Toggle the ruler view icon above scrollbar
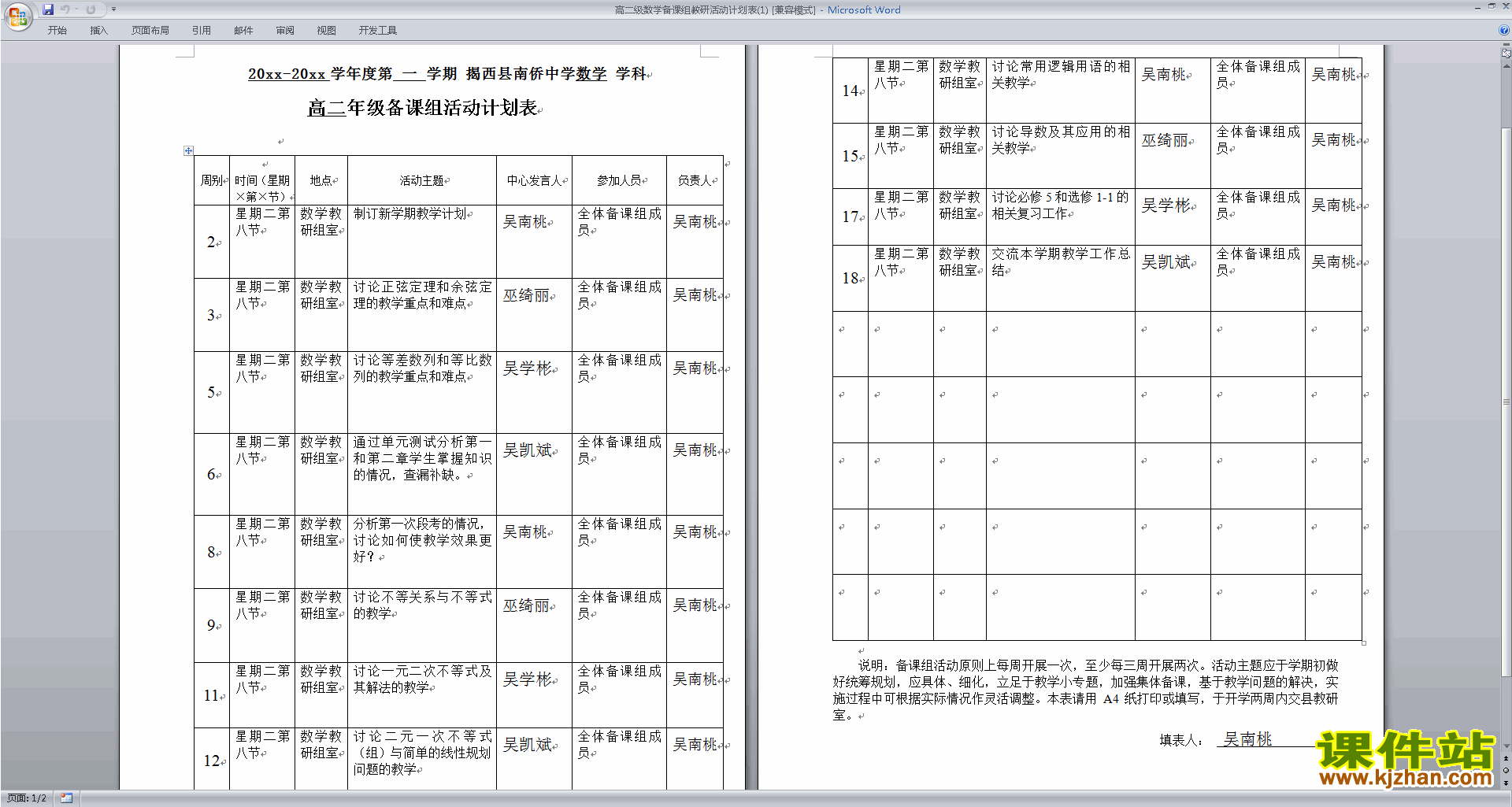Image resolution: width=1512 pixels, height=807 pixels. [x=1506, y=53]
